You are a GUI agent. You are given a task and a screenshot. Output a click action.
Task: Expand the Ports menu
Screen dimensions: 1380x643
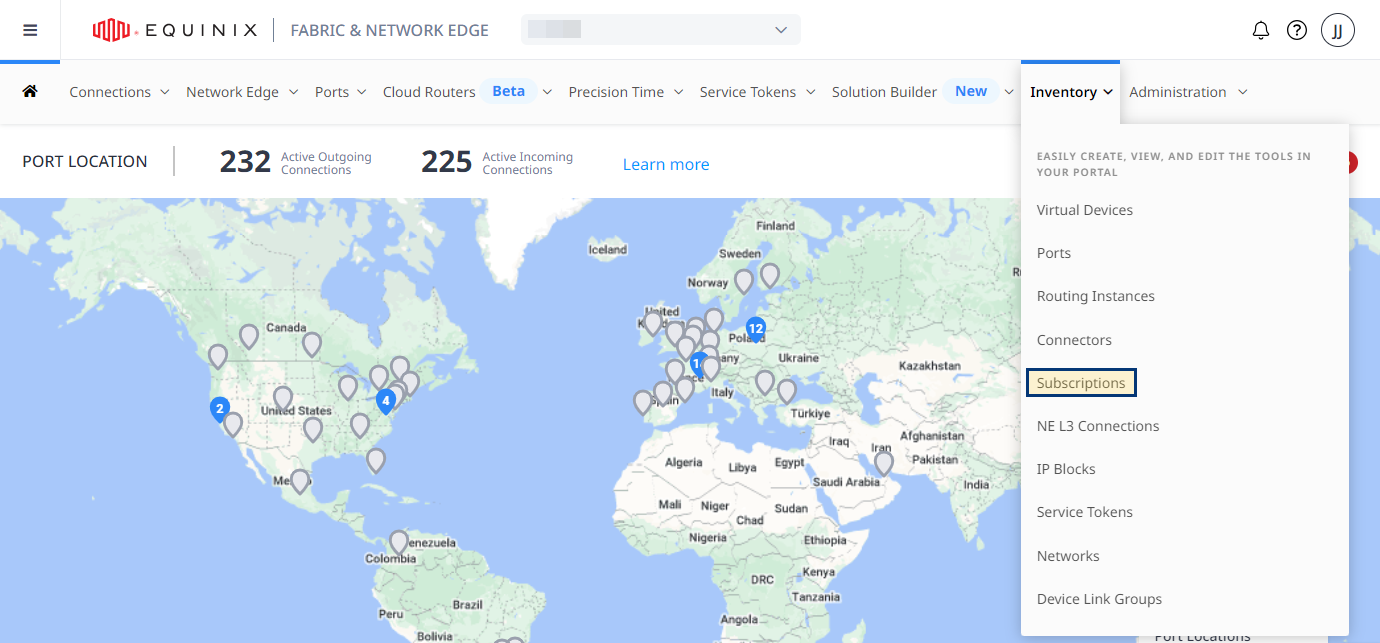(340, 92)
